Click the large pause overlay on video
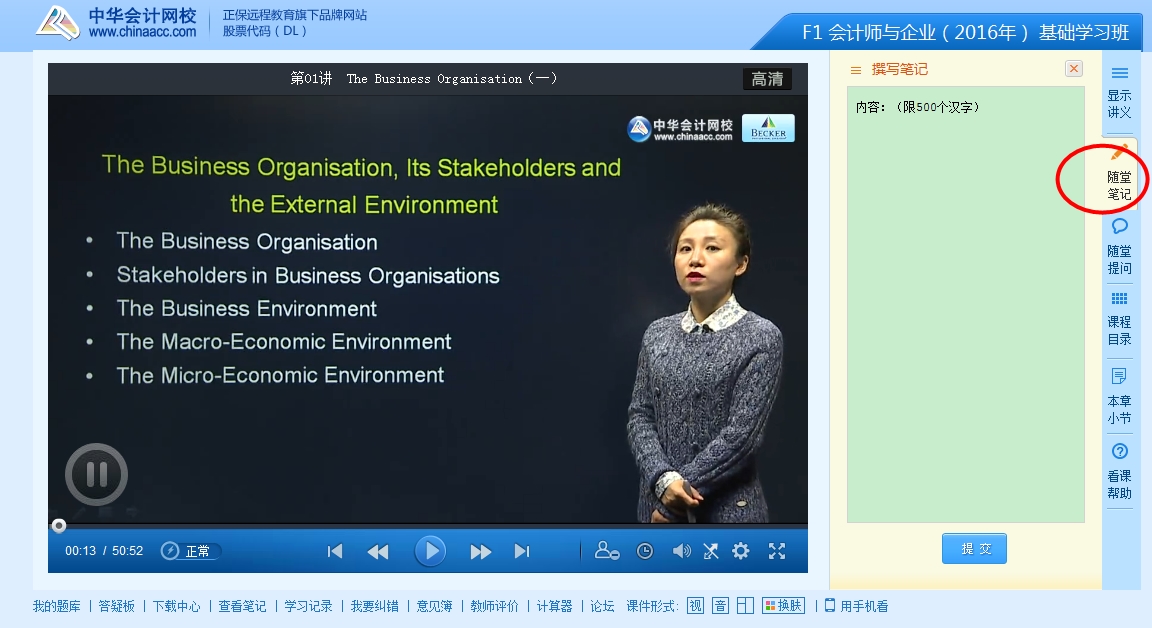Screen dimensions: 1152x628 97,474
